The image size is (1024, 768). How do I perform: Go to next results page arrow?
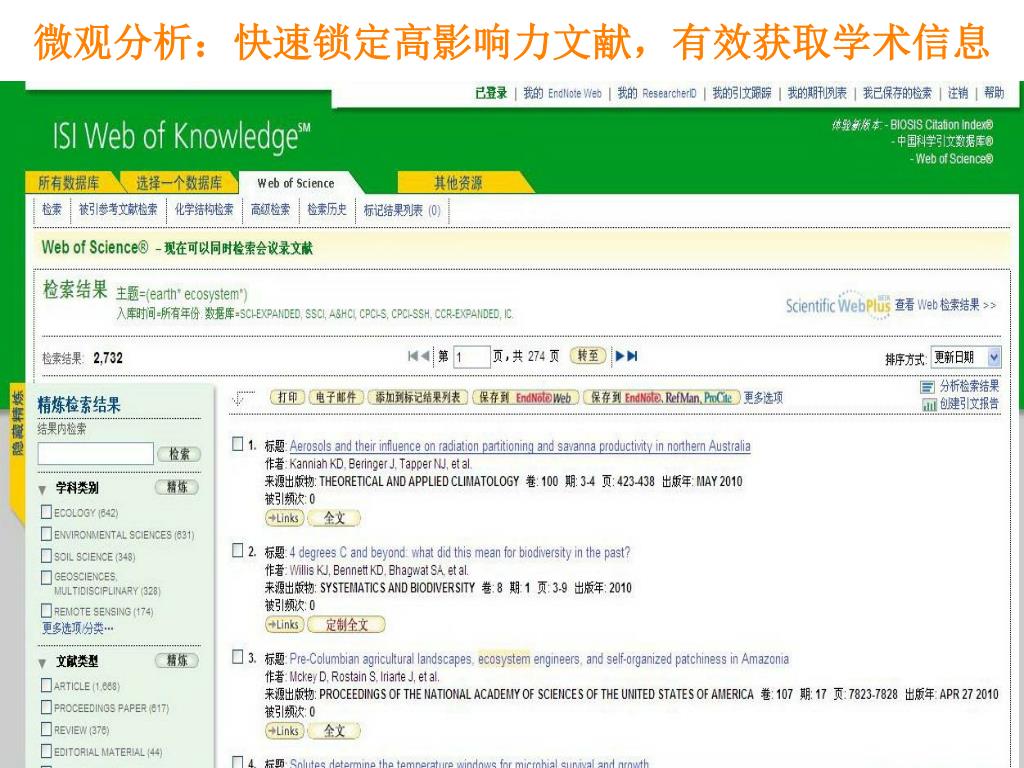(x=620, y=356)
